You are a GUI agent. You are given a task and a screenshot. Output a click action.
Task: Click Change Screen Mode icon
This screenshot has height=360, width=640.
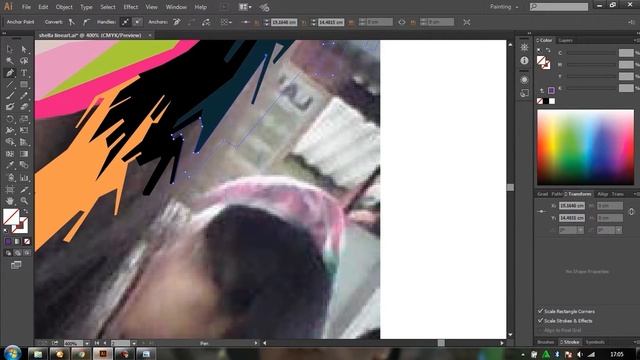[16, 265]
